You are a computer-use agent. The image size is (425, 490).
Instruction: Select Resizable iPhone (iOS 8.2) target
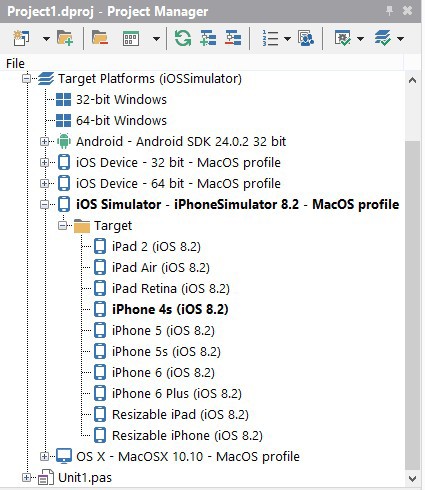[187, 436]
